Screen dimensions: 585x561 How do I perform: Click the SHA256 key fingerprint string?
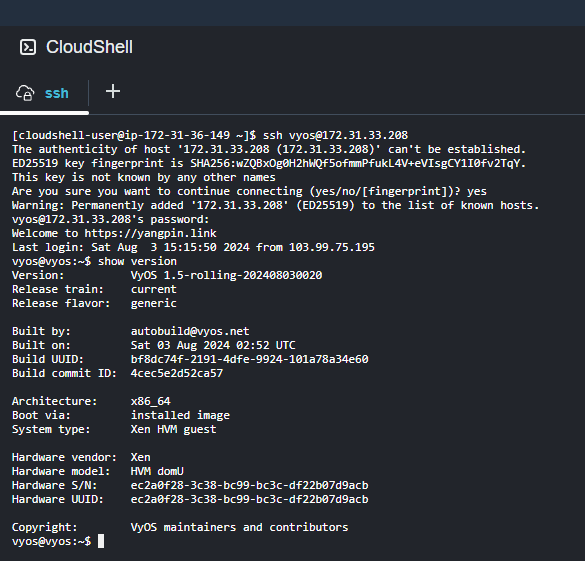pos(356,163)
